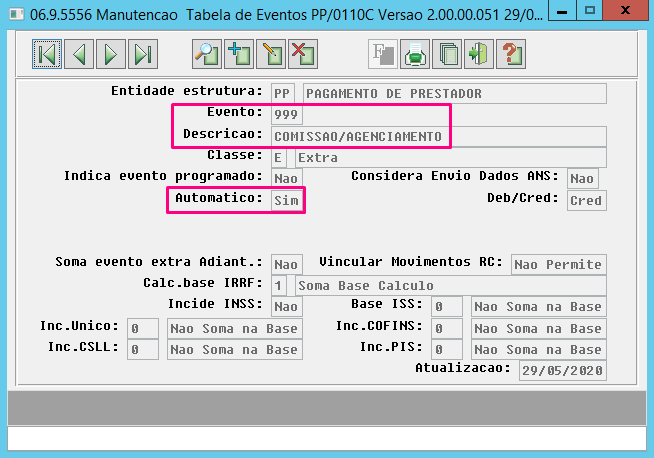Image resolution: width=654 pixels, height=458 pixels.
Task: Click Inc.Unico Nao Soma na Base field
Action: pyautogui.click(x=235, y=329)
